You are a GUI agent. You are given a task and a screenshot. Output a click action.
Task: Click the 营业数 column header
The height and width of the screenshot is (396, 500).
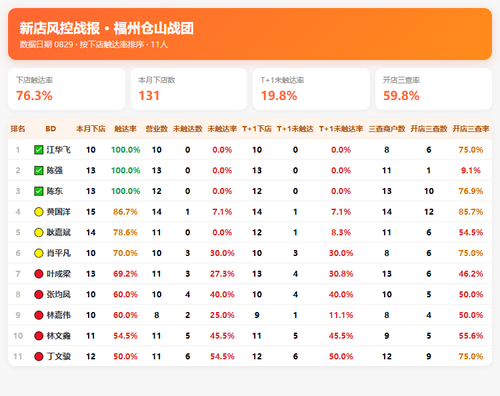(156, 129)
